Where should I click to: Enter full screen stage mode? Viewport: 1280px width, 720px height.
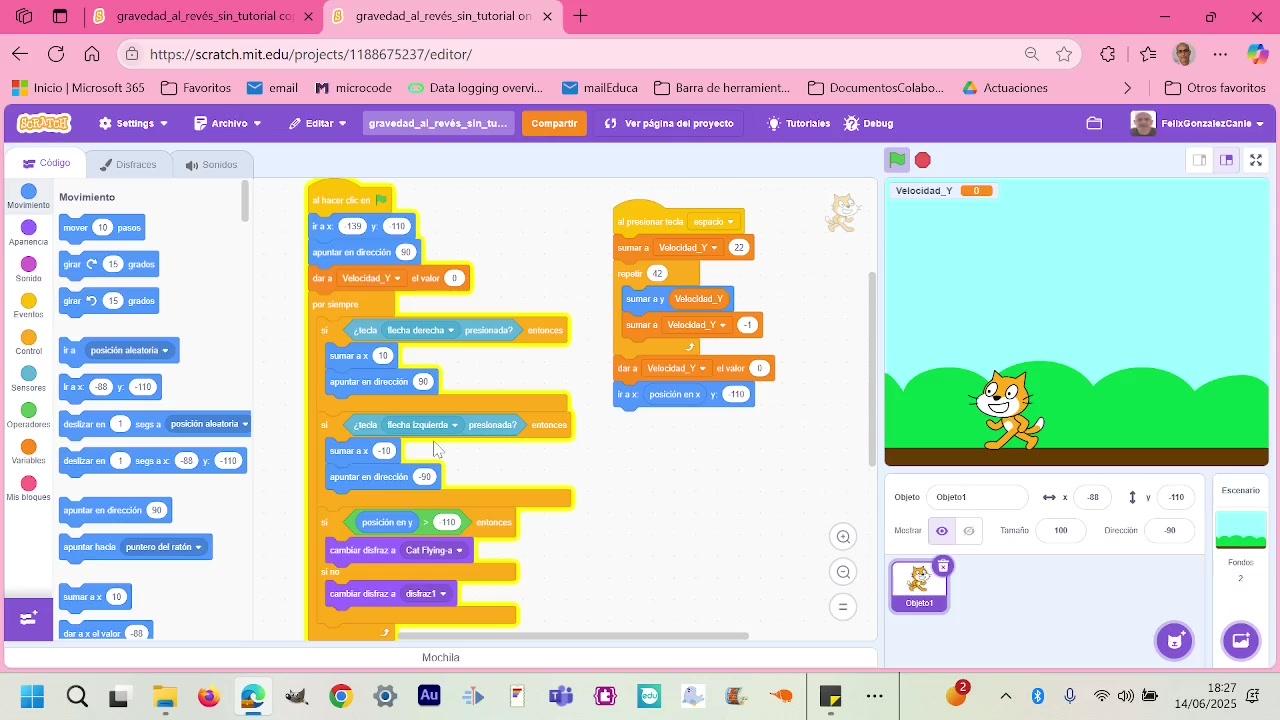click(x=1257, y=160)
